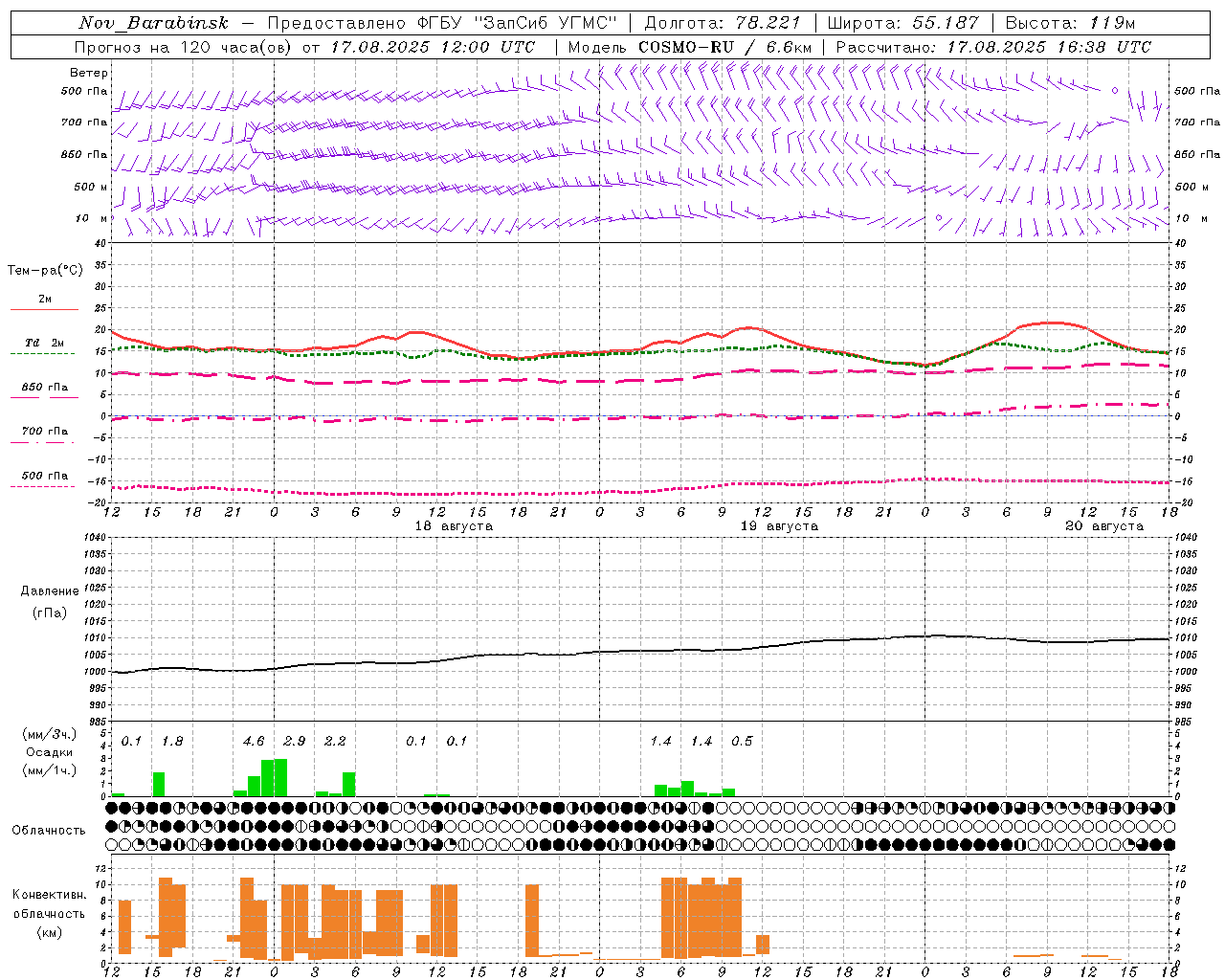Select the 'Конвективн.' convective cloud label
Viewport: 1225px width, 980px height.
point(50,895)
